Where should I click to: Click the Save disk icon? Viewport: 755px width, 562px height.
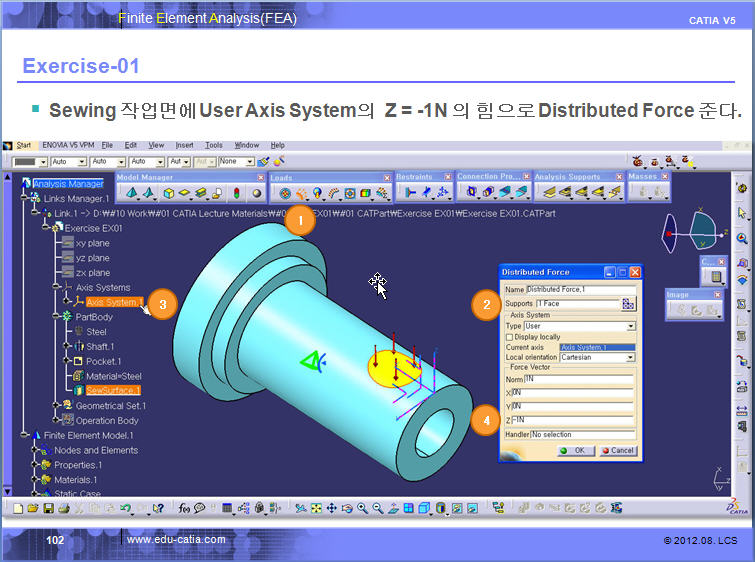(x=49, y=508)
